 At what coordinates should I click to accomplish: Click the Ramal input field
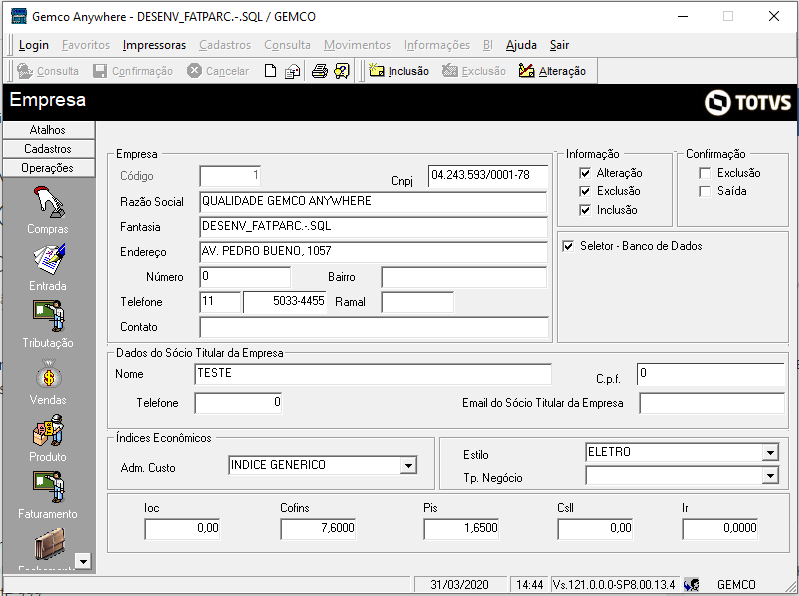[417, 302]
